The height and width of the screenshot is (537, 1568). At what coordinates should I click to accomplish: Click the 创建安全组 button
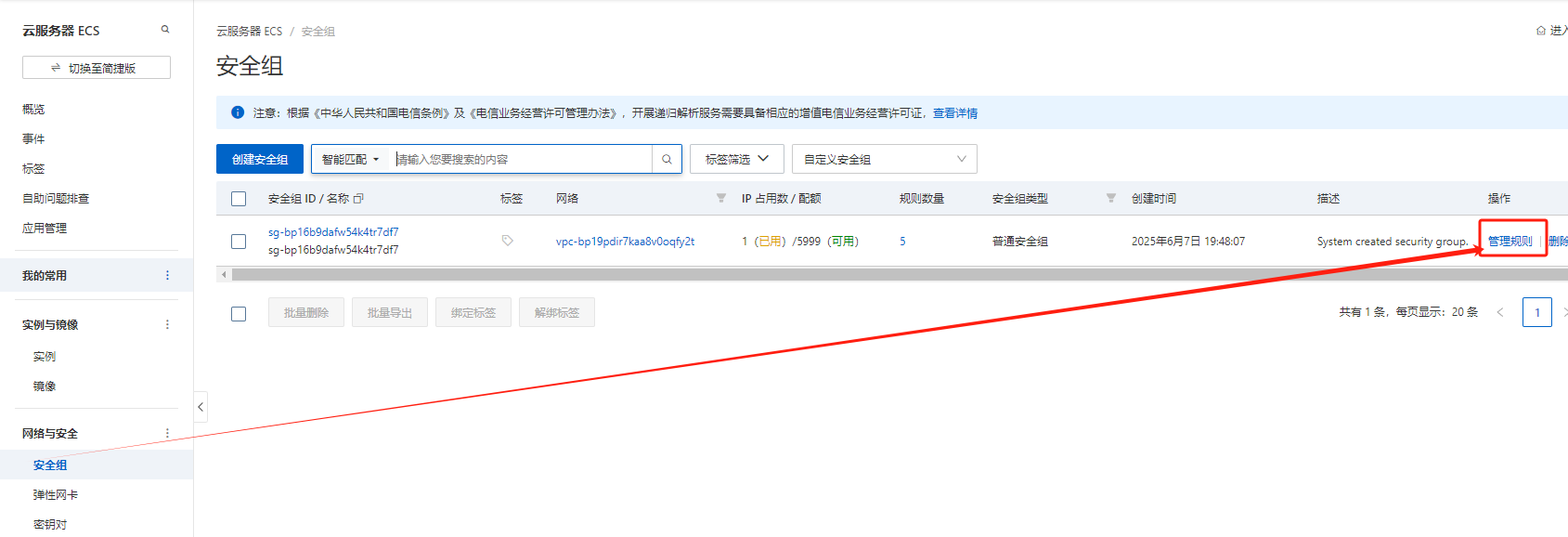(x=260, y=159)
